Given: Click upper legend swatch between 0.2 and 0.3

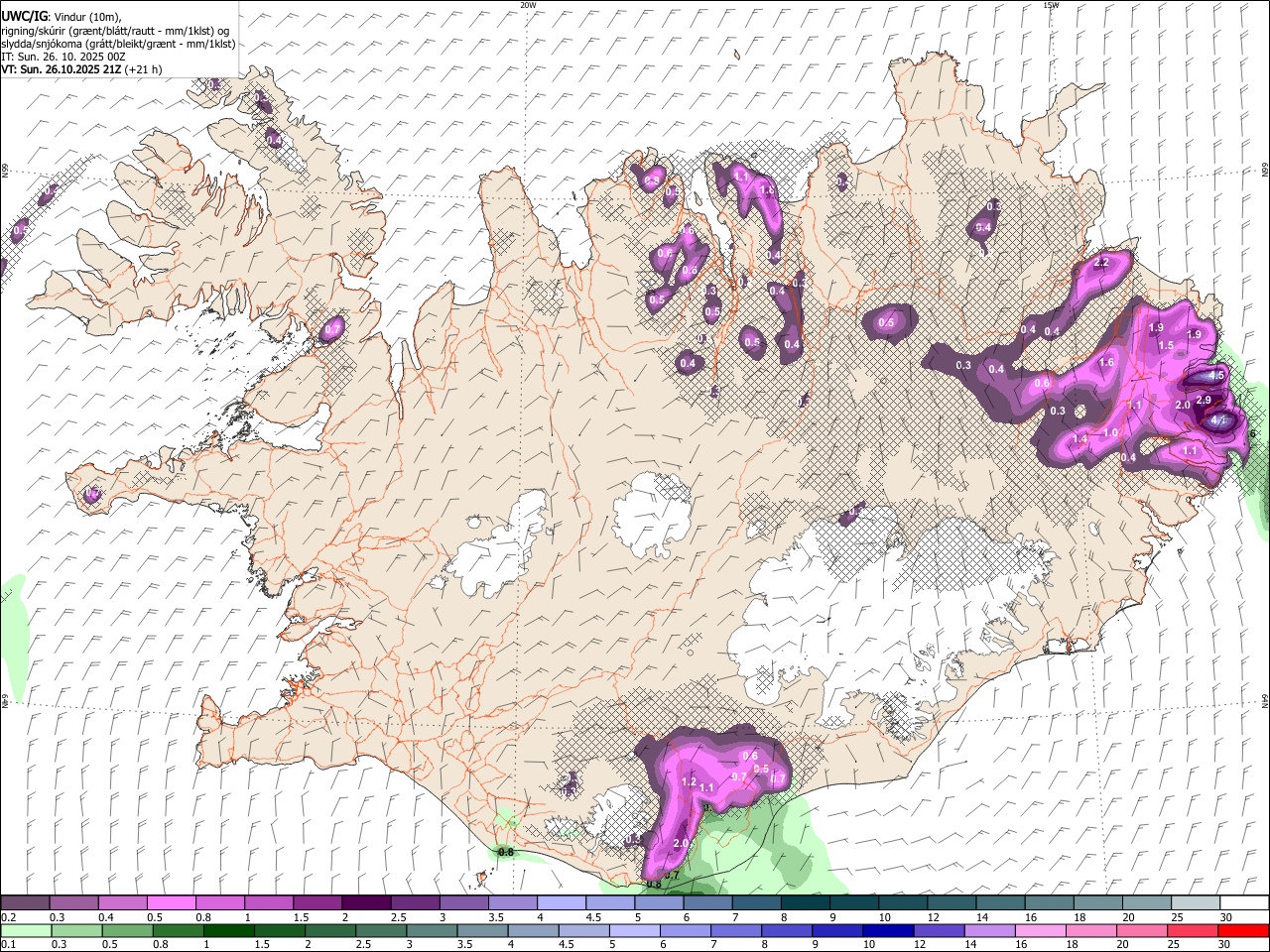Looking at the screenshot, I should tap(25, 903).
